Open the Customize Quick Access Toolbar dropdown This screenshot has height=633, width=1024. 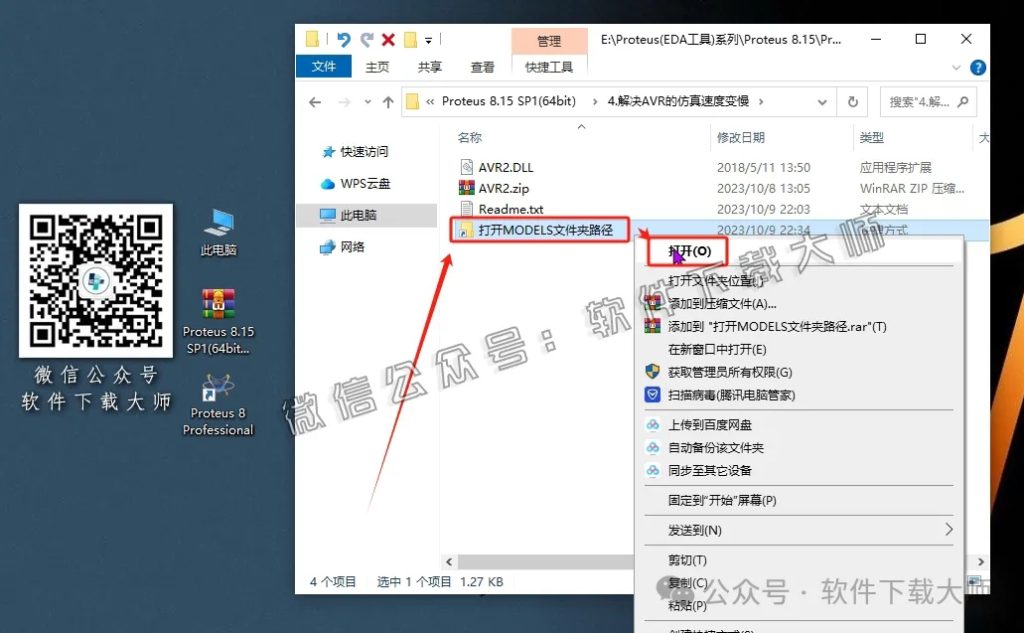(429, 39)
